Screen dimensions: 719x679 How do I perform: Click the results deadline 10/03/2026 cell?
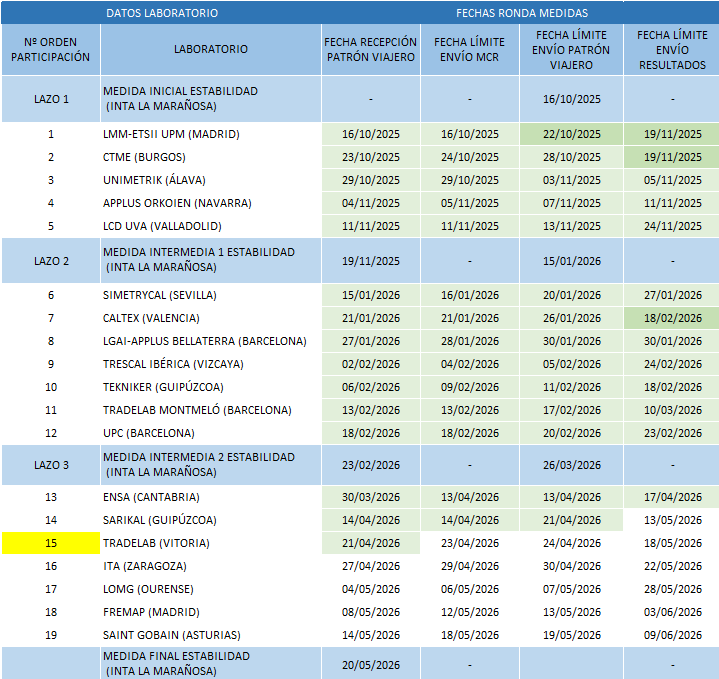[671, 410]
